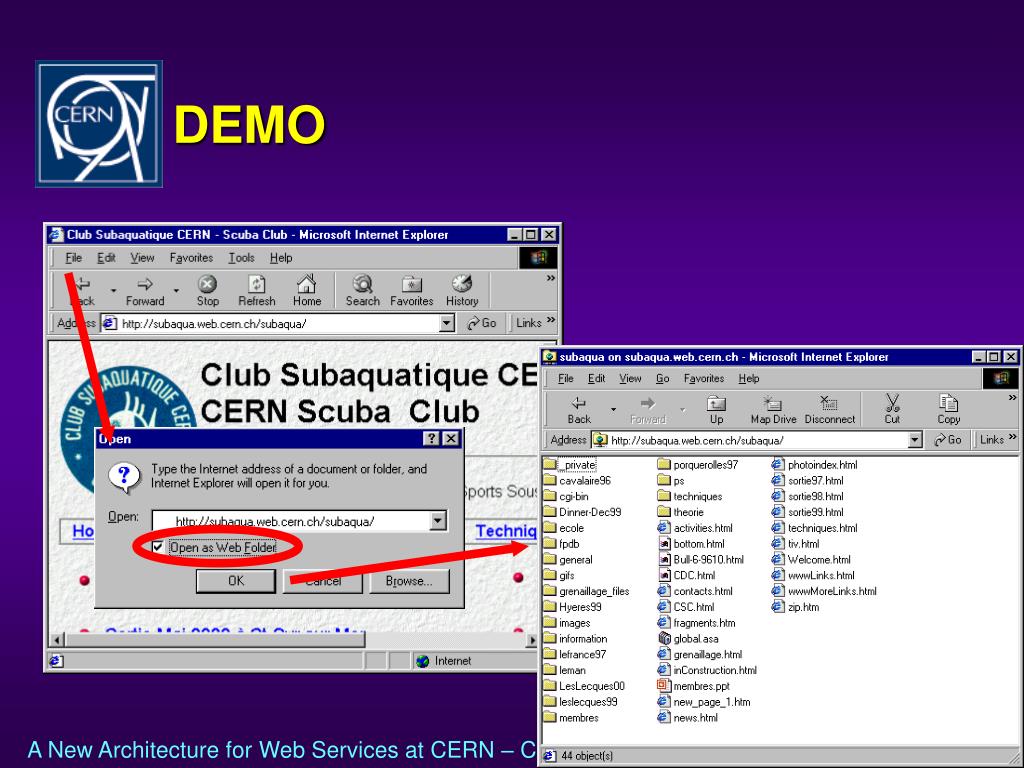The image size is (1024, 768).
Task: Select the sortie98.html file
Action: 808,496
